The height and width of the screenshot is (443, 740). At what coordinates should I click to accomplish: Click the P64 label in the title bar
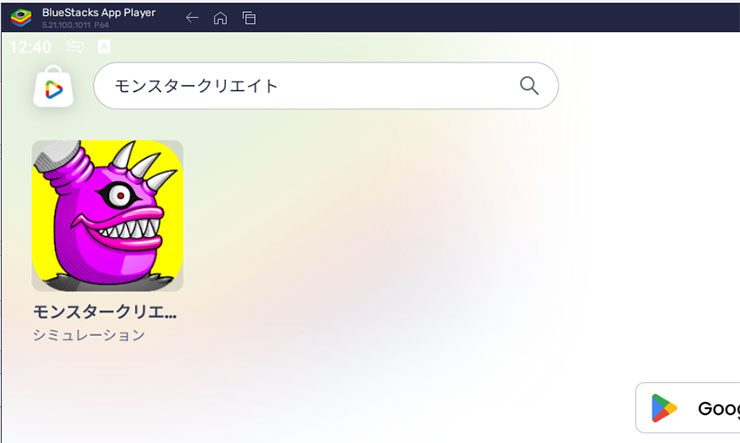coord(101,25)
